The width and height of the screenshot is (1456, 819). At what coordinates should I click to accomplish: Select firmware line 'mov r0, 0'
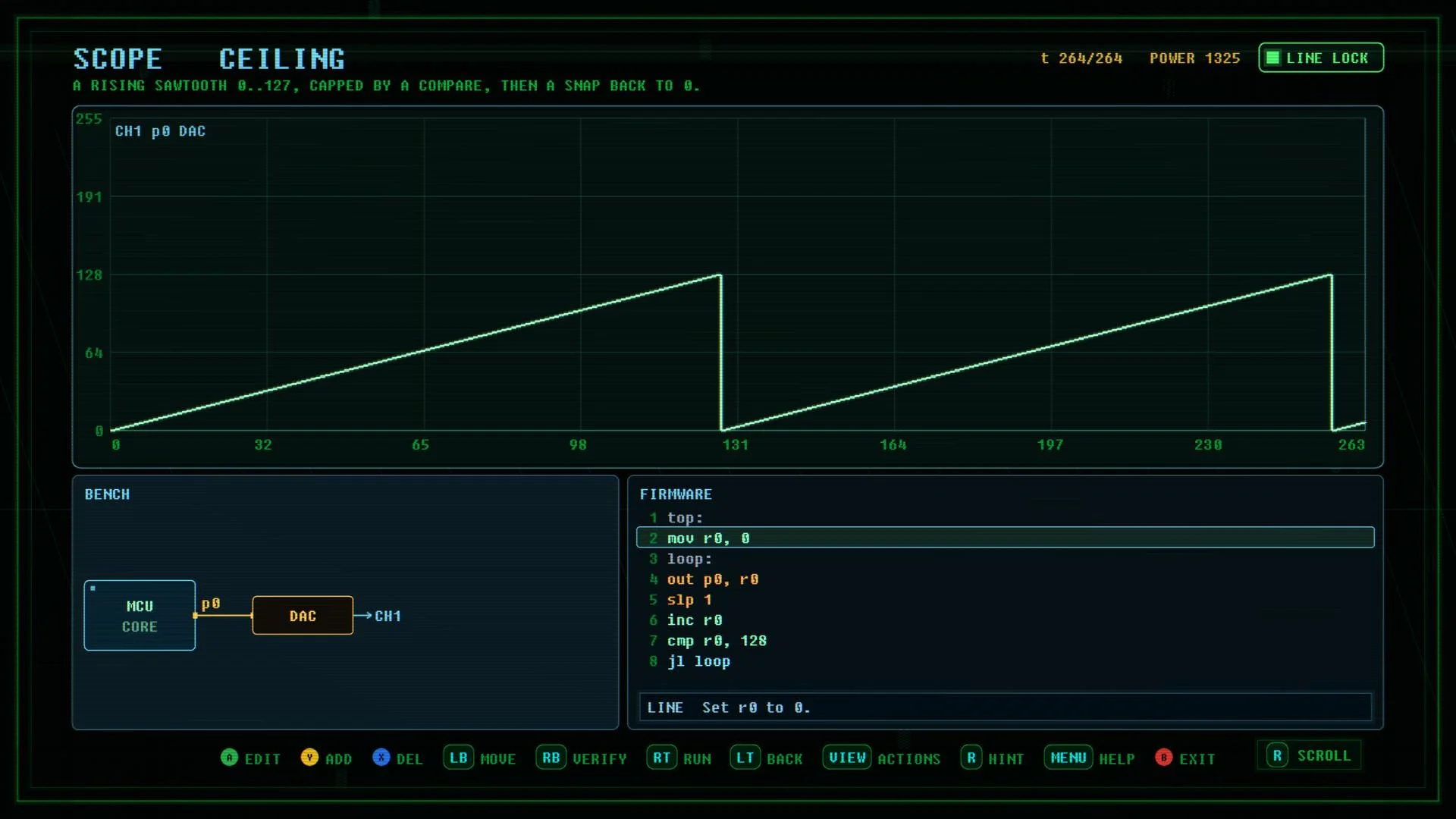[x=1006, y=538]
